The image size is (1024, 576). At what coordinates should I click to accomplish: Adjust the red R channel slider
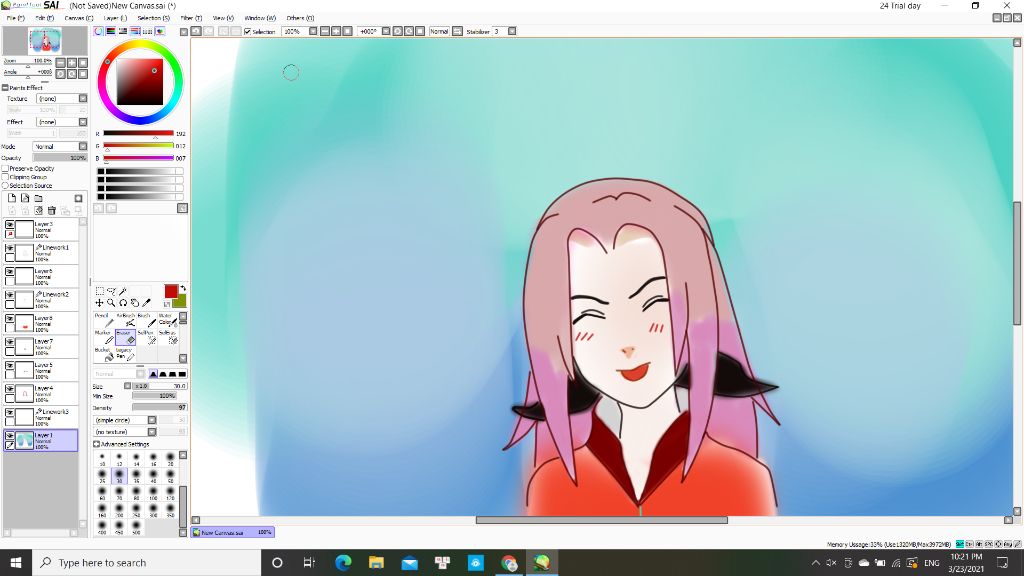(x=138, y=134)
